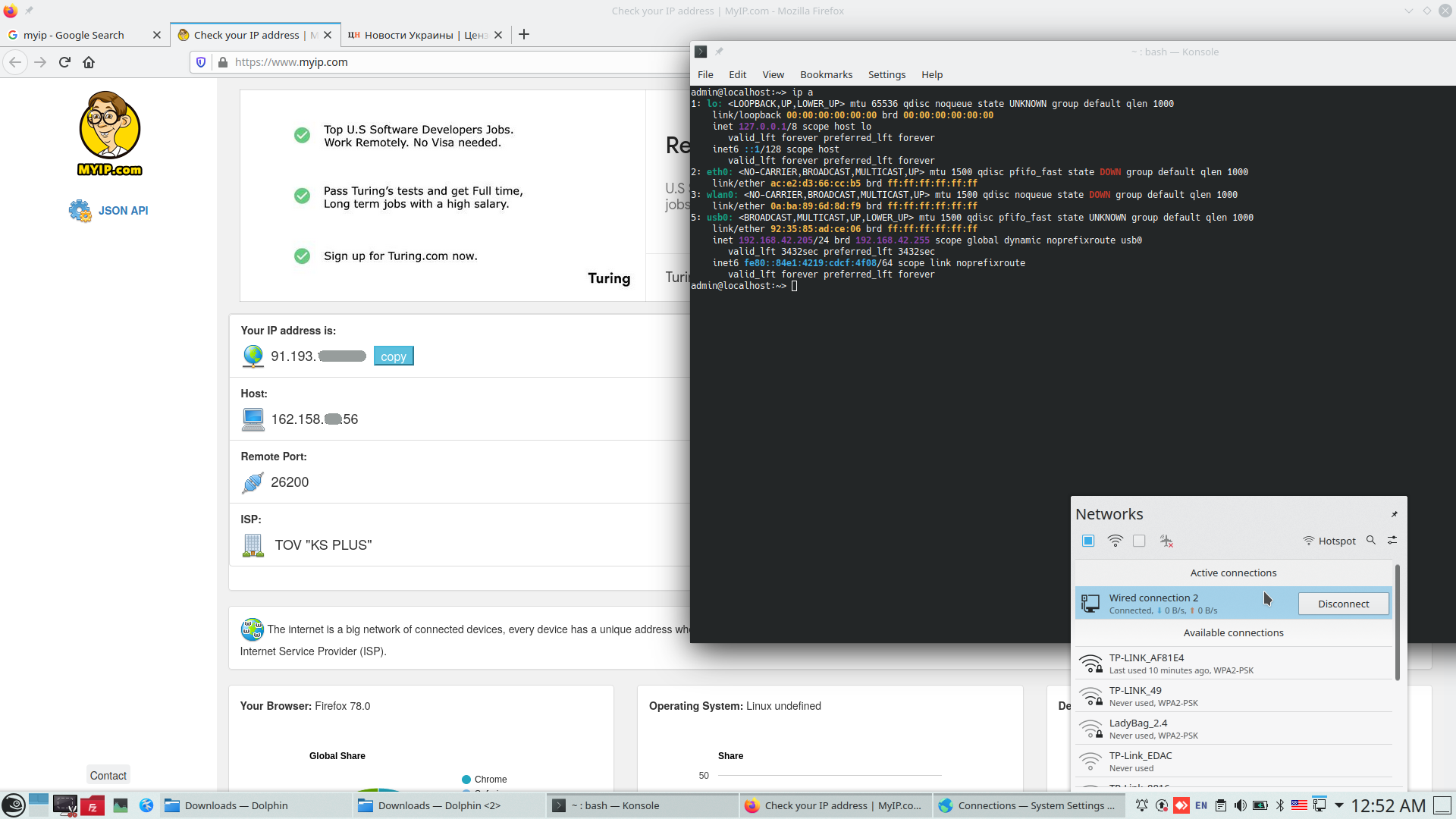Open the Konsole Settings menu
Viewport: 1456px width, 819px height.
click(x=886, y=74)
